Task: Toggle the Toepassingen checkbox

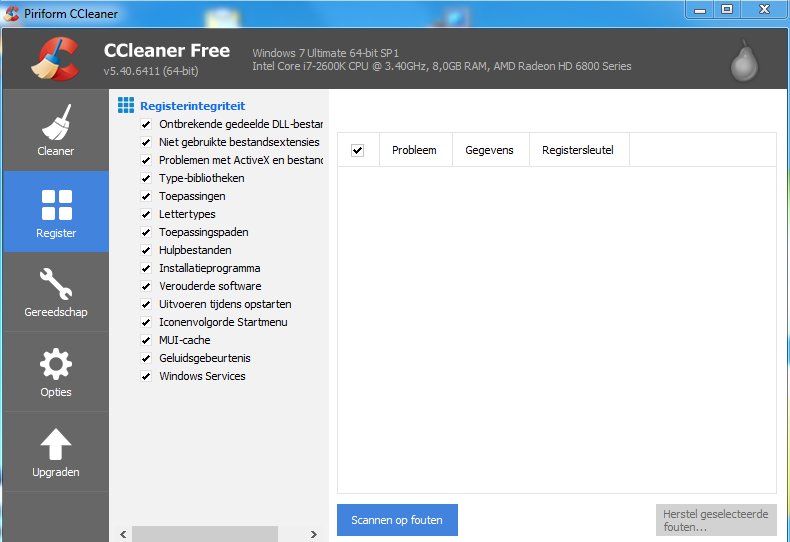Action: pyautogui.click(x=146, y=196)
